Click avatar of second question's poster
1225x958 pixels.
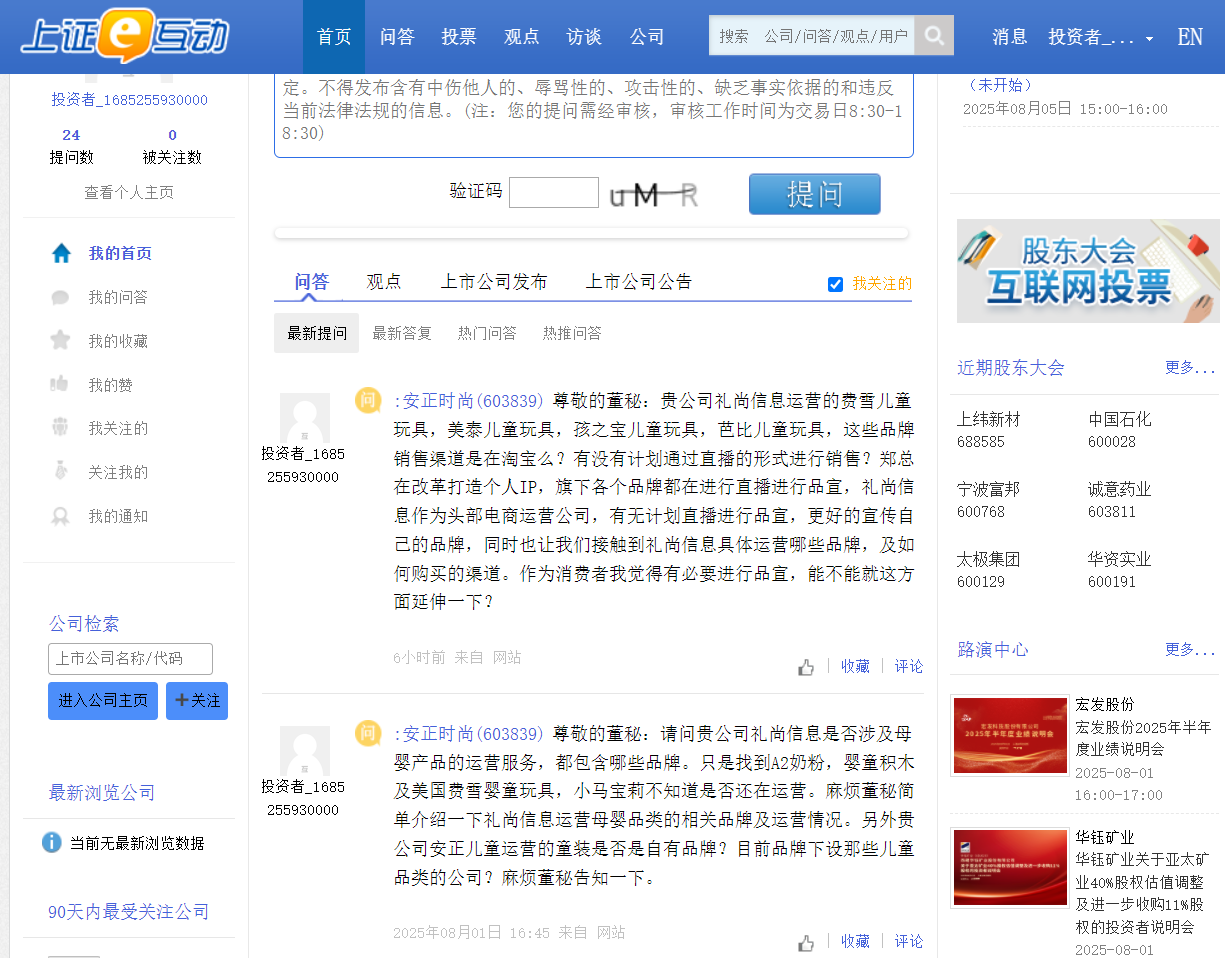tap(304, 751)
